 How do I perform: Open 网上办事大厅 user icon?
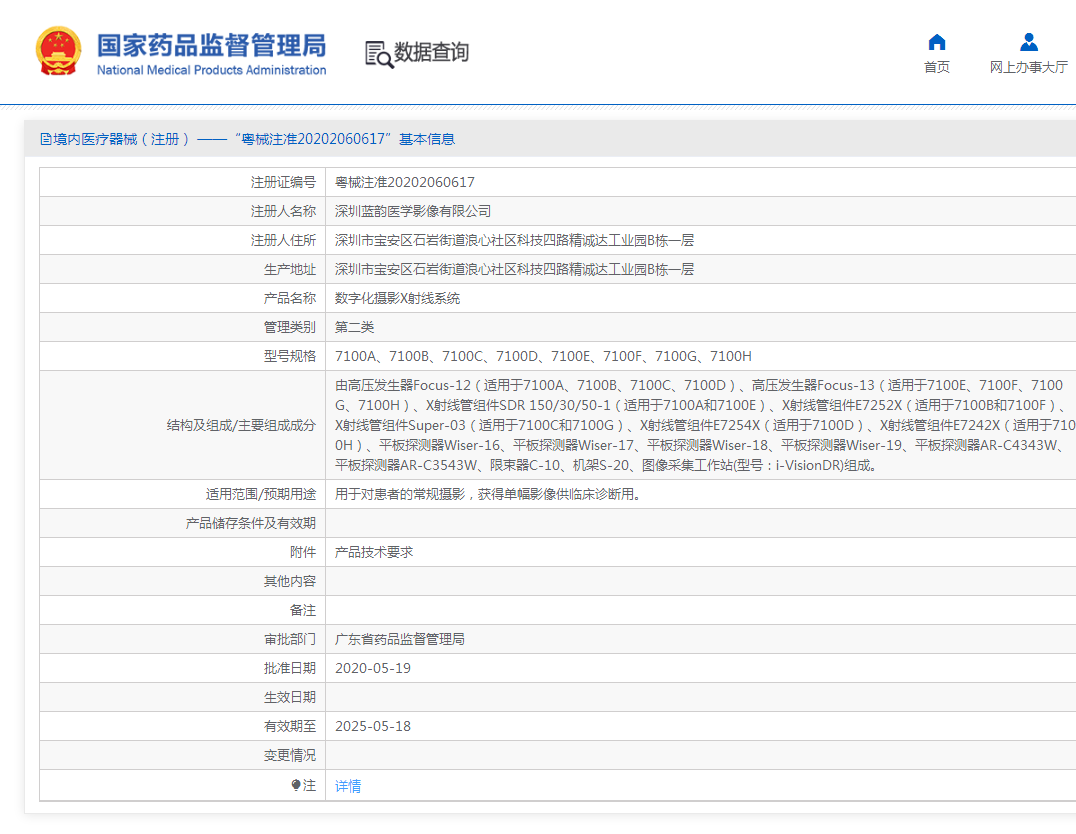pyautogui.click(x=1029, y=43)
